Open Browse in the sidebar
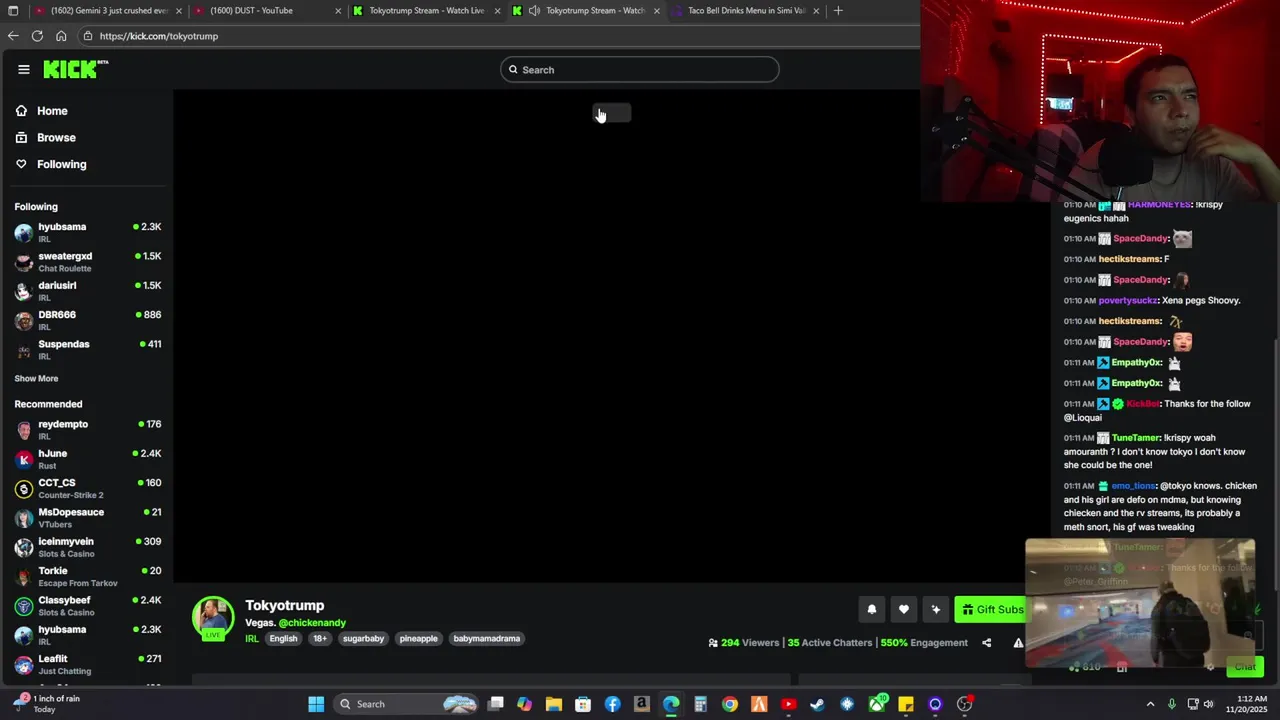 click(56, 138)
